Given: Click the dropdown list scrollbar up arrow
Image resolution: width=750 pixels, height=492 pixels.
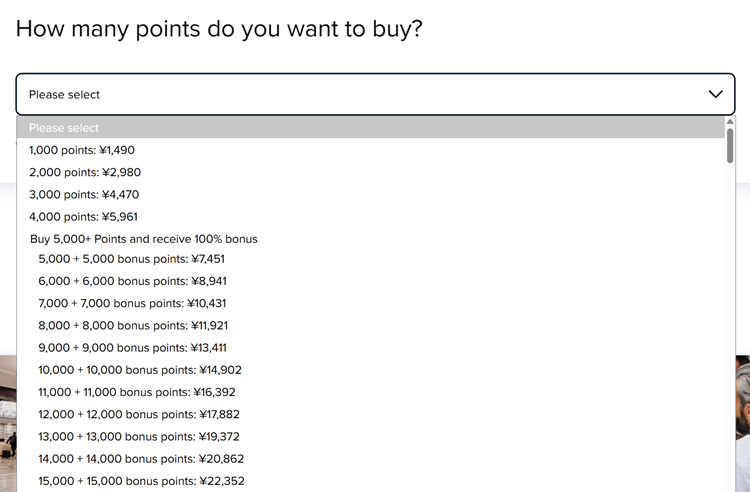Looking at the screenshot, I should click(730, 121).
